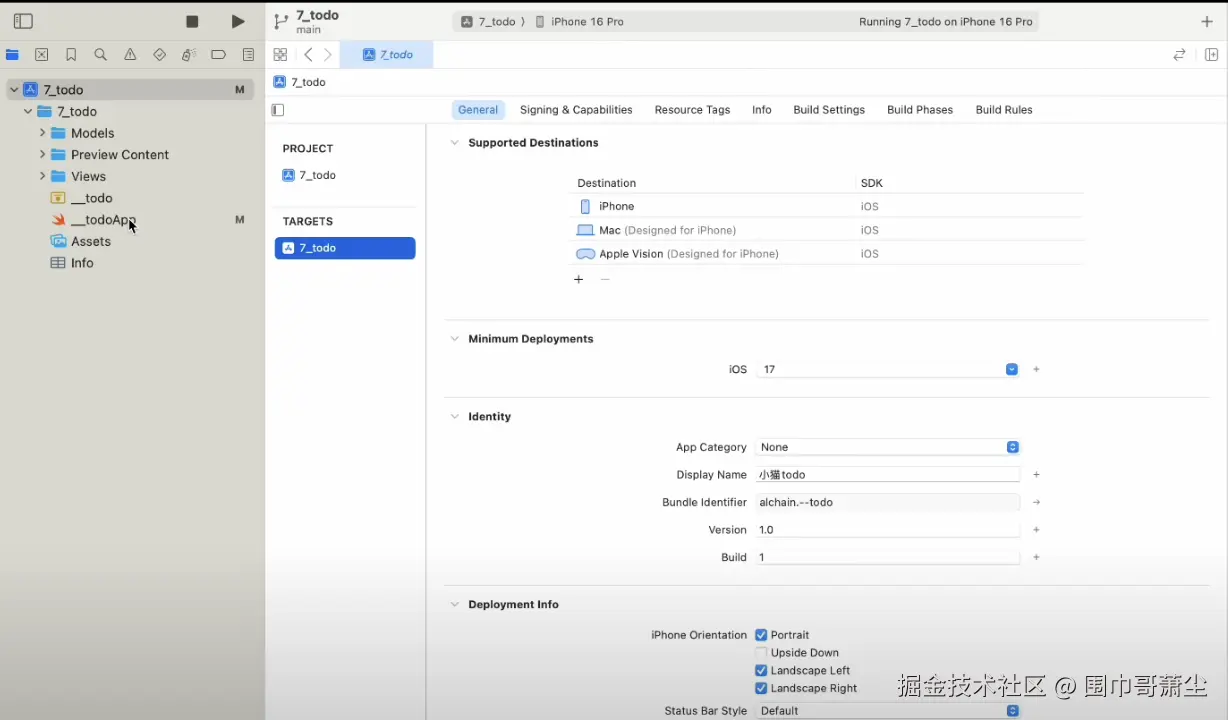Open the Breakpoint navigator
This screenshot has width=1228, height=720.
coord(218,55)
